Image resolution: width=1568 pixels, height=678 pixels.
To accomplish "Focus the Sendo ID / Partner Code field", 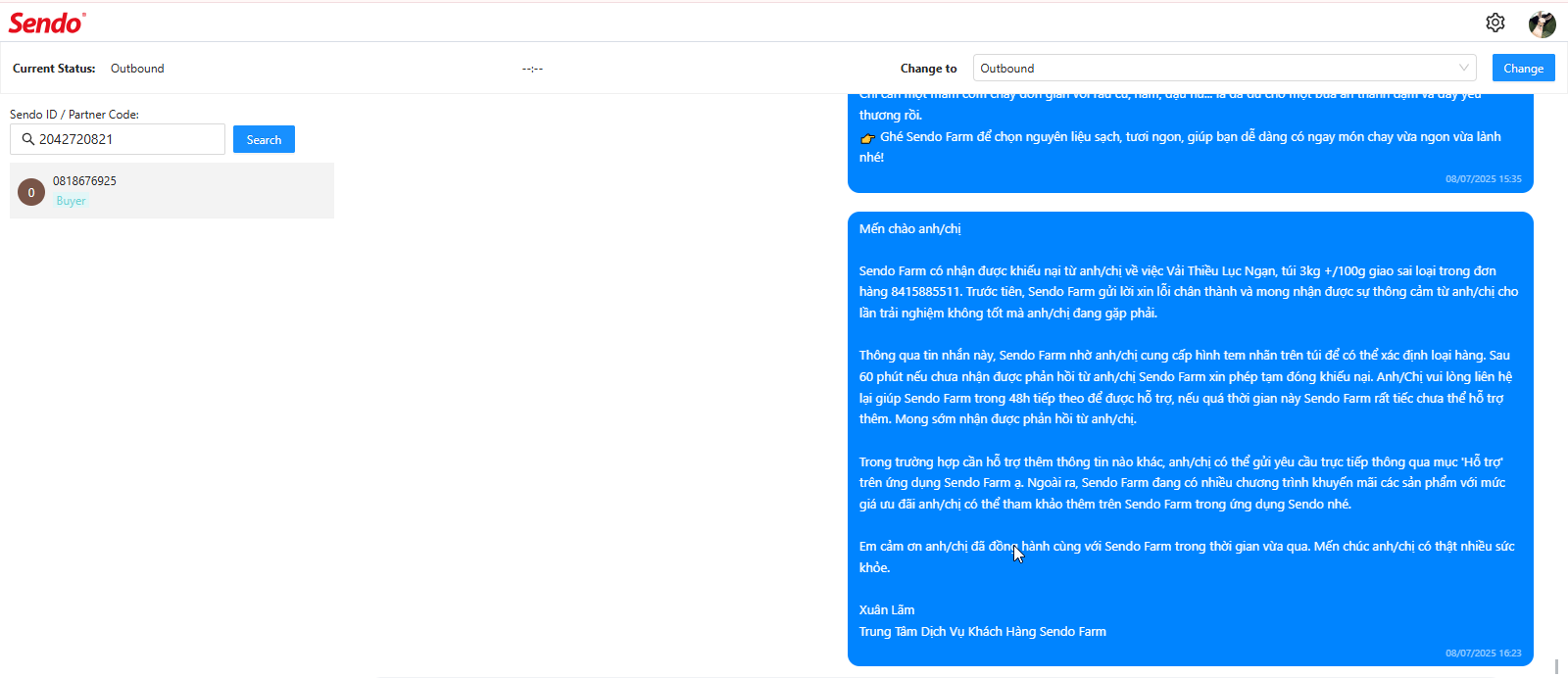I will (x=118, y=139).
